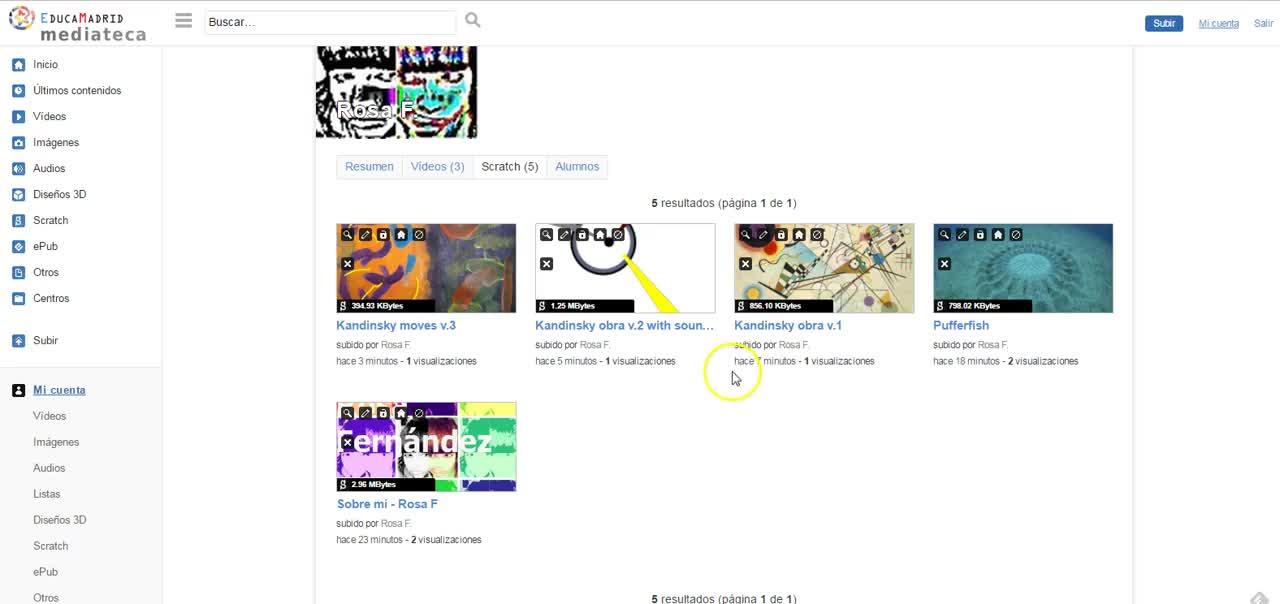This screenshot has height=604, width=1280.
Task: Click the block circle icon on Kandinsky moves v.3
Action: pyautogui.click(x=419, y=235)
